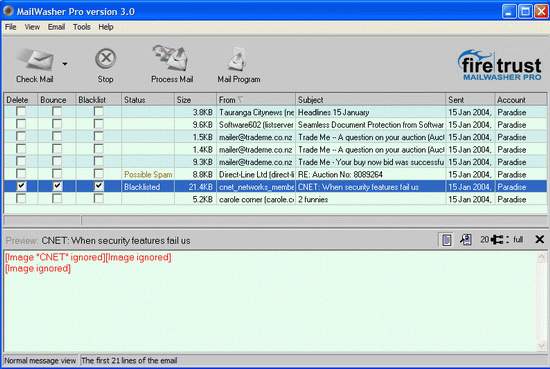Image resolution: width=550 pixels, height=369 pixels.
Task: Click the Check Mail envelope icon
Action: tap(37, 59)
